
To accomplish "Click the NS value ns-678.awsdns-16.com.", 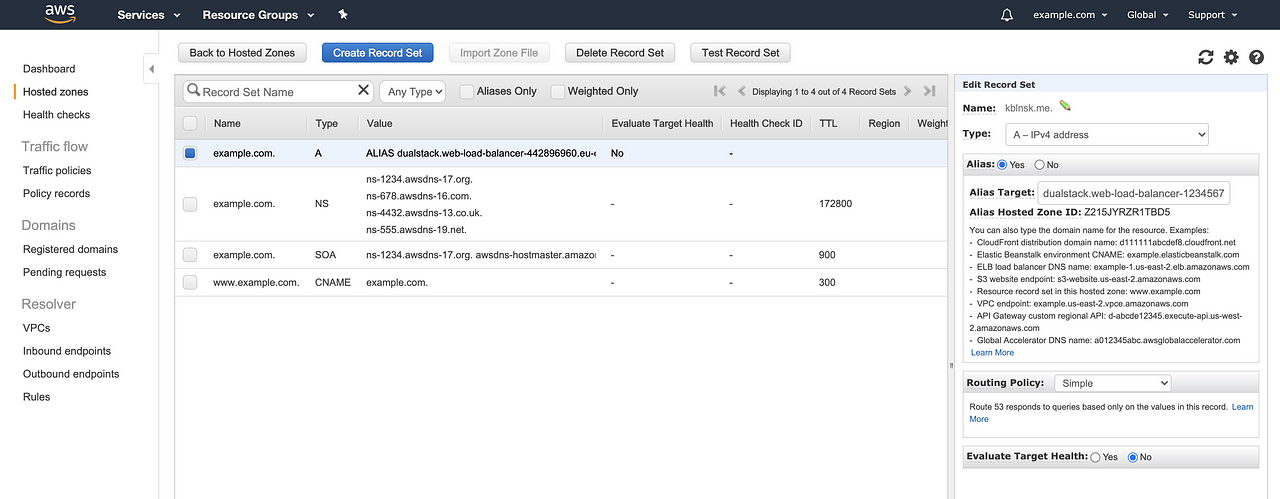I will (419, 196).
